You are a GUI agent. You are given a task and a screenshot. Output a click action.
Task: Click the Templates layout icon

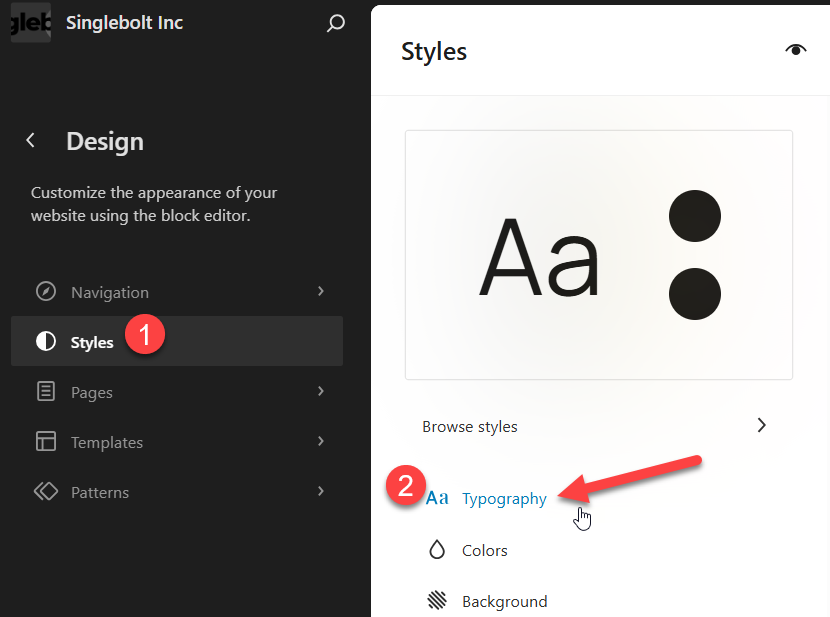(x=46, y=441)
